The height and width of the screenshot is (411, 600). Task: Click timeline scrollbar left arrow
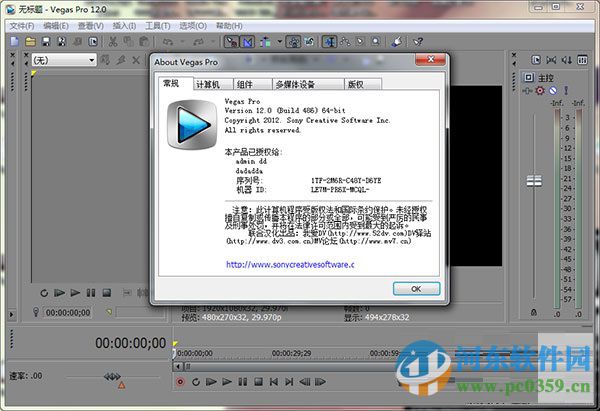point(178,367)
